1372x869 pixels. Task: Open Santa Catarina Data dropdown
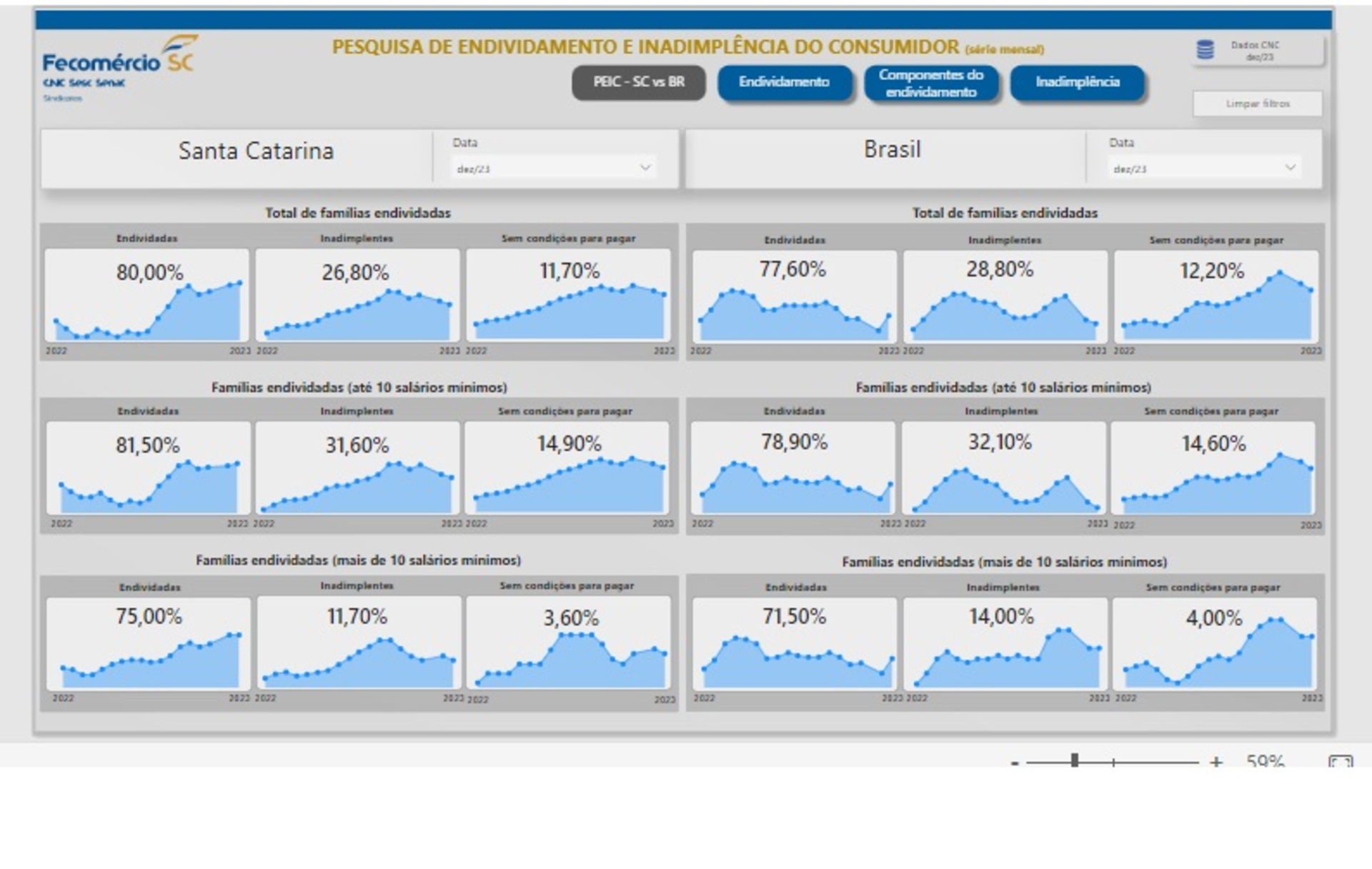tap(553, 169)
